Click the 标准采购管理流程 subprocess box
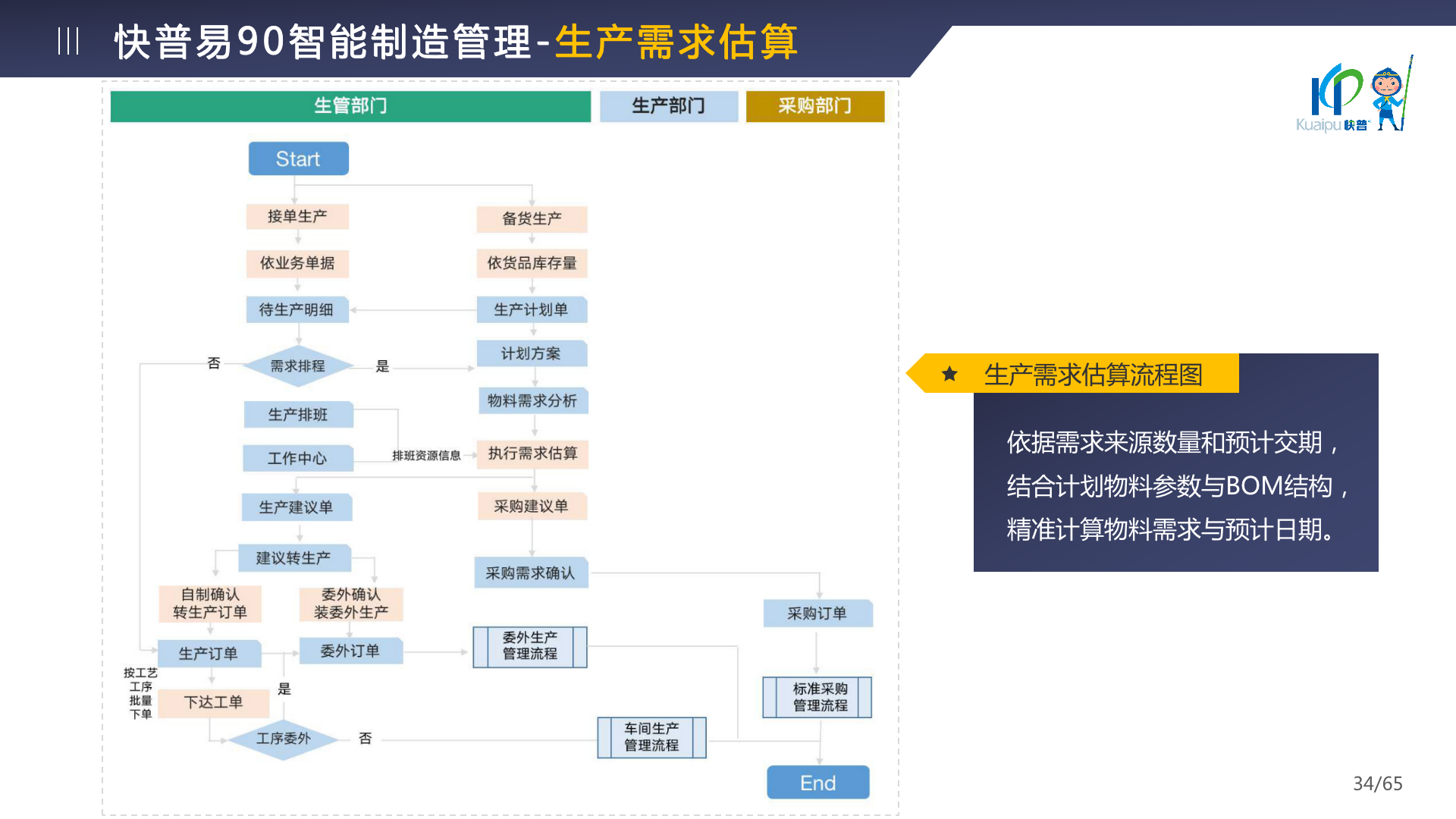This screenshot has height=819, width=1456. tap(817, 697)
